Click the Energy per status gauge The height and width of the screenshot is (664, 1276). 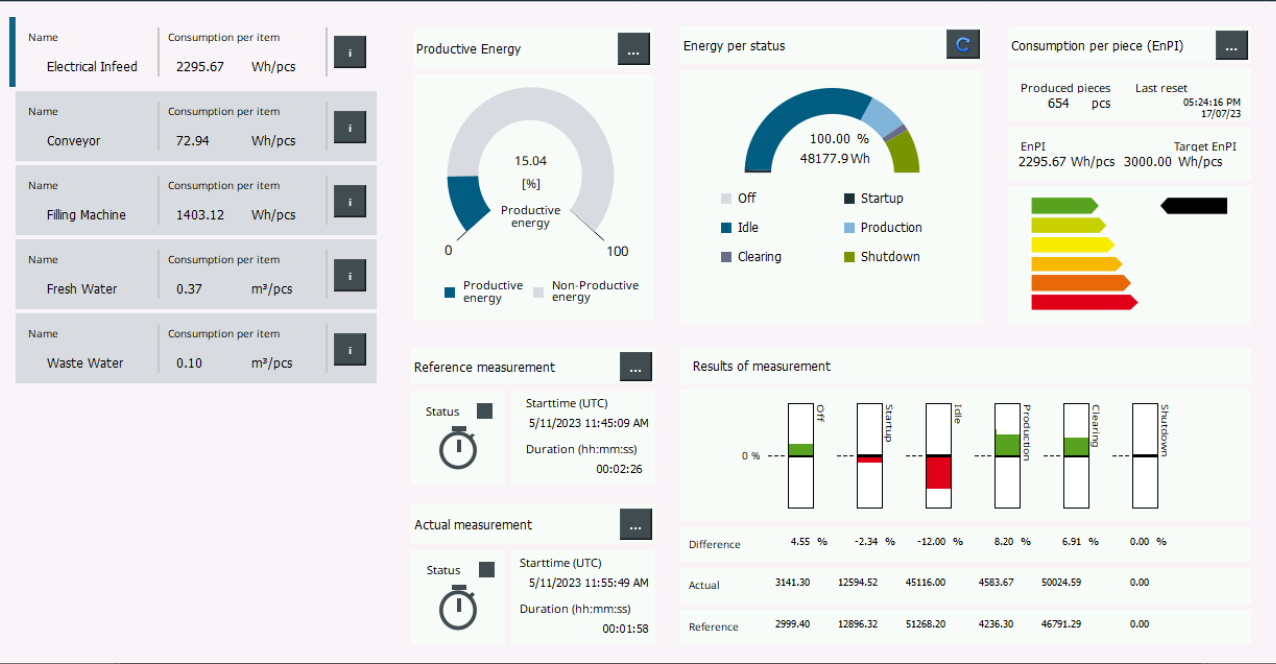832,131
